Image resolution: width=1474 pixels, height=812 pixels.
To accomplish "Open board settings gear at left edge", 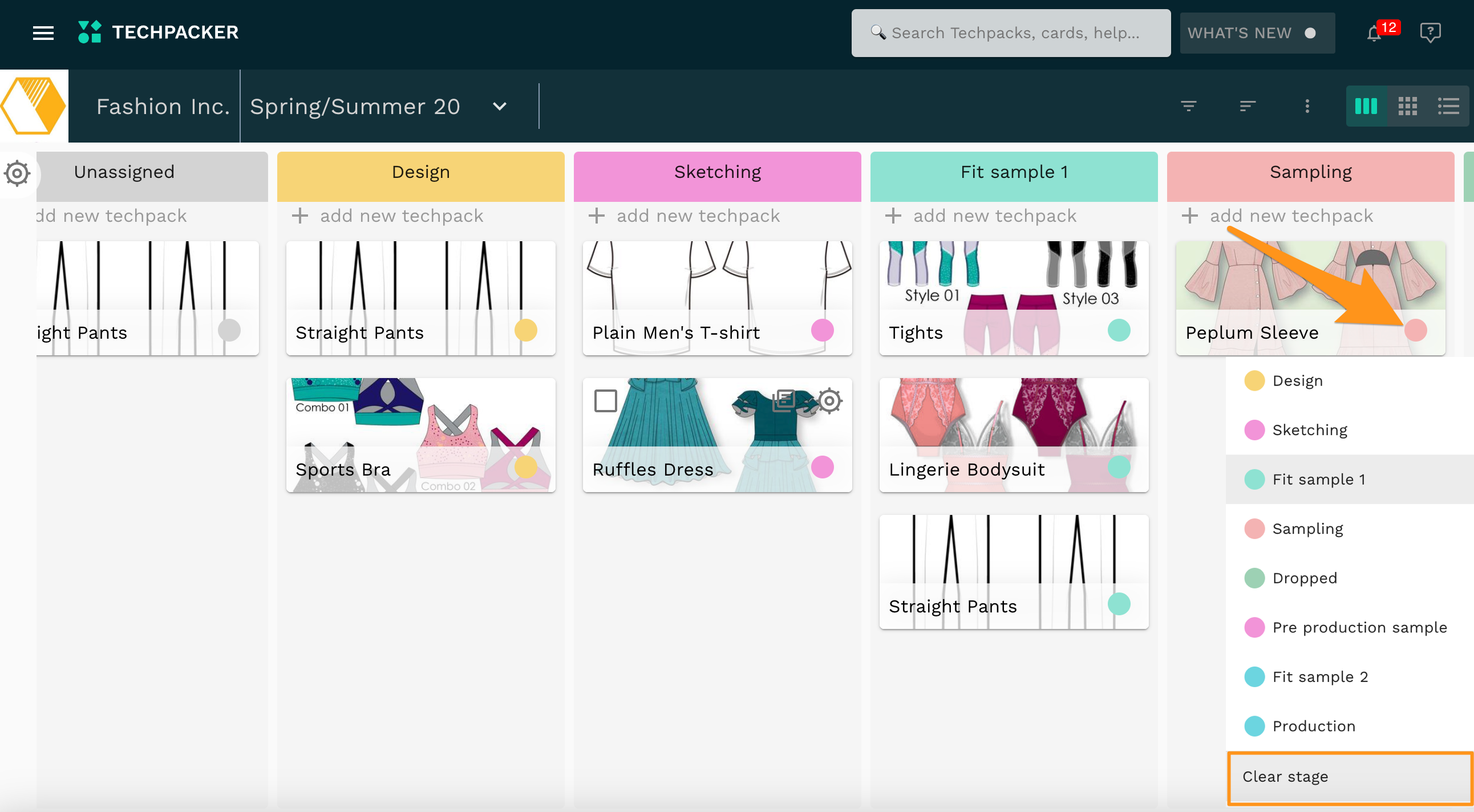I will click(17, 173).
